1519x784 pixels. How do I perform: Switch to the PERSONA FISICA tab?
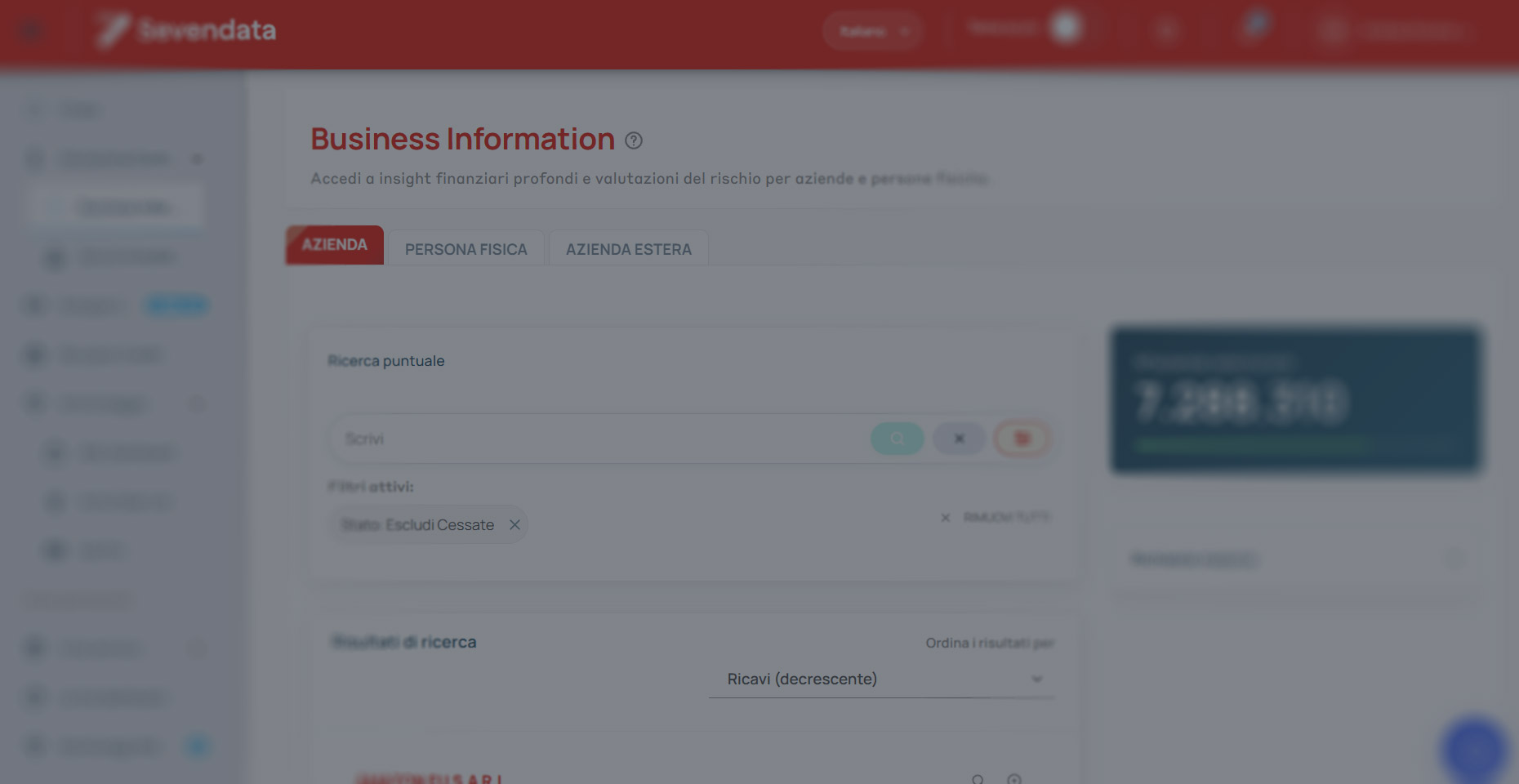[466, 249]
